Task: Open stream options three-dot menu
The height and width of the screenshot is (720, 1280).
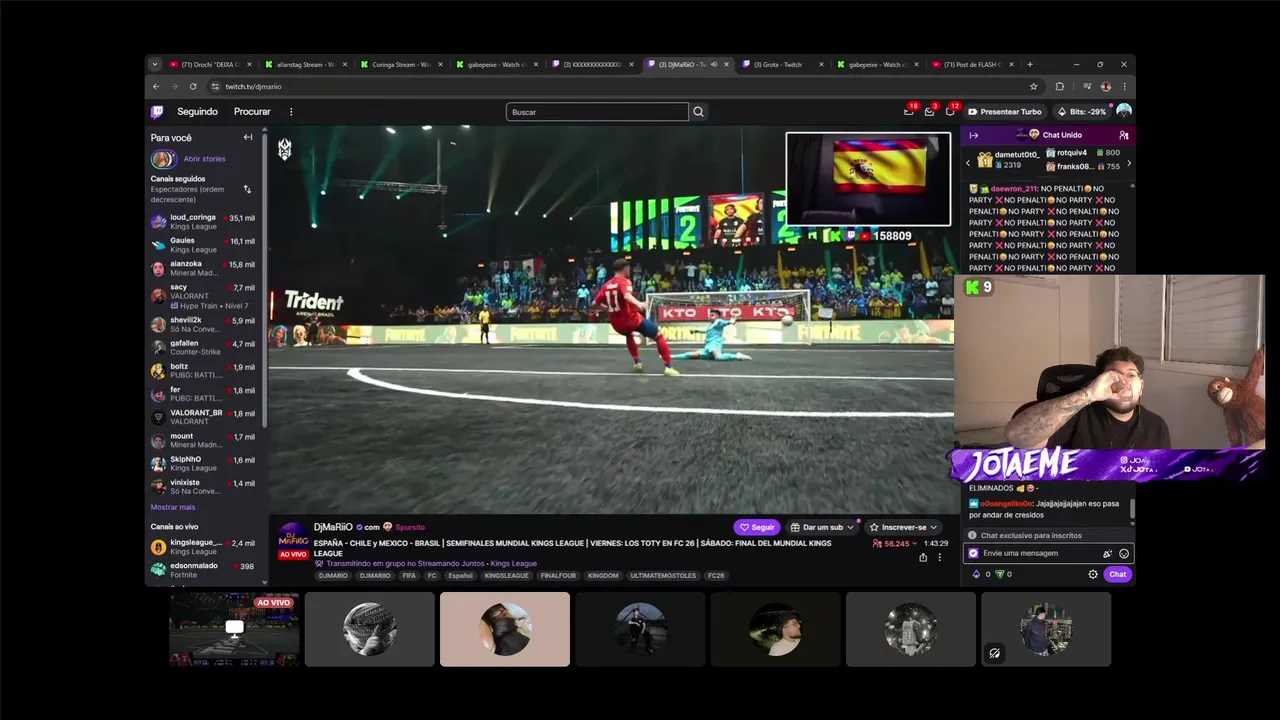Action: click(939, 557)
